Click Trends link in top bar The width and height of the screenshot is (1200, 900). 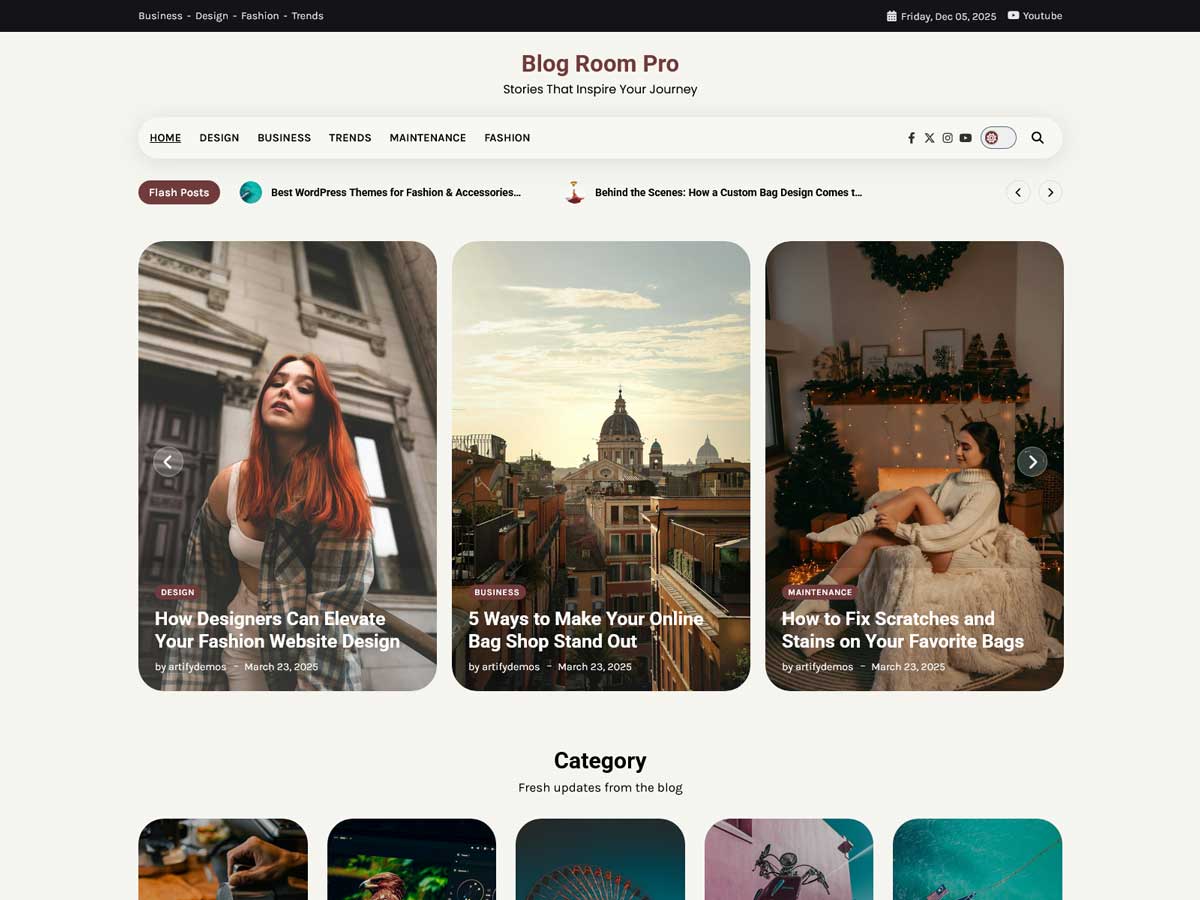click(307, 16)
